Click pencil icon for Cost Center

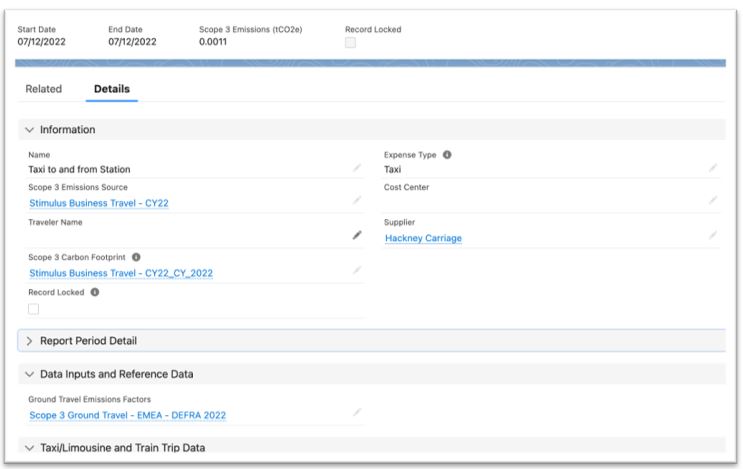pos(713,200)
